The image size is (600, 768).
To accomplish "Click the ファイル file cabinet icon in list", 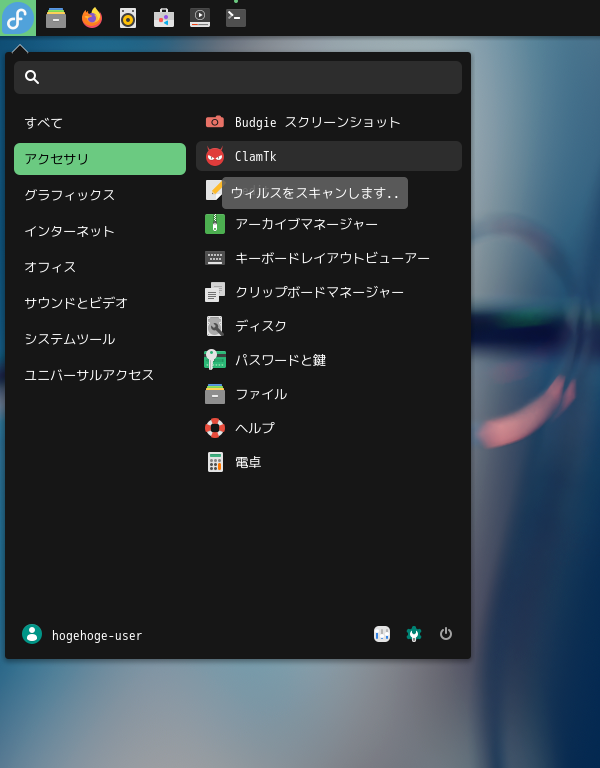I will [x=215, y=394].
